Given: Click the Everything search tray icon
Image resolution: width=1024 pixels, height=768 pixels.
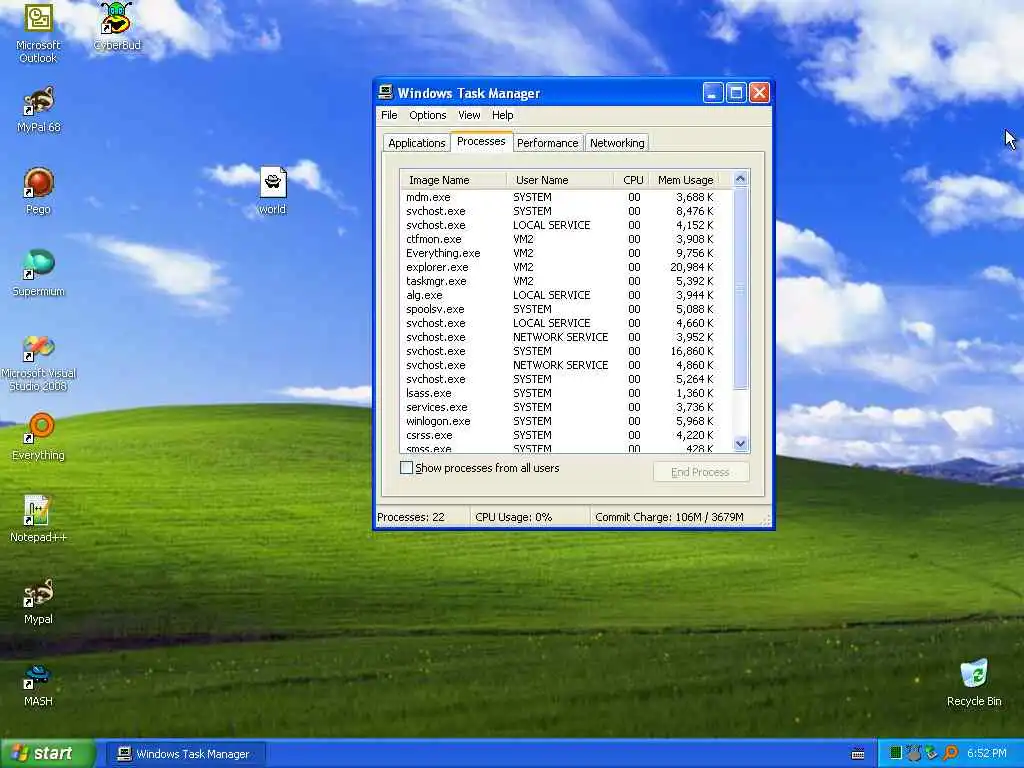Looking at the screenshot, I should point(951,754).
